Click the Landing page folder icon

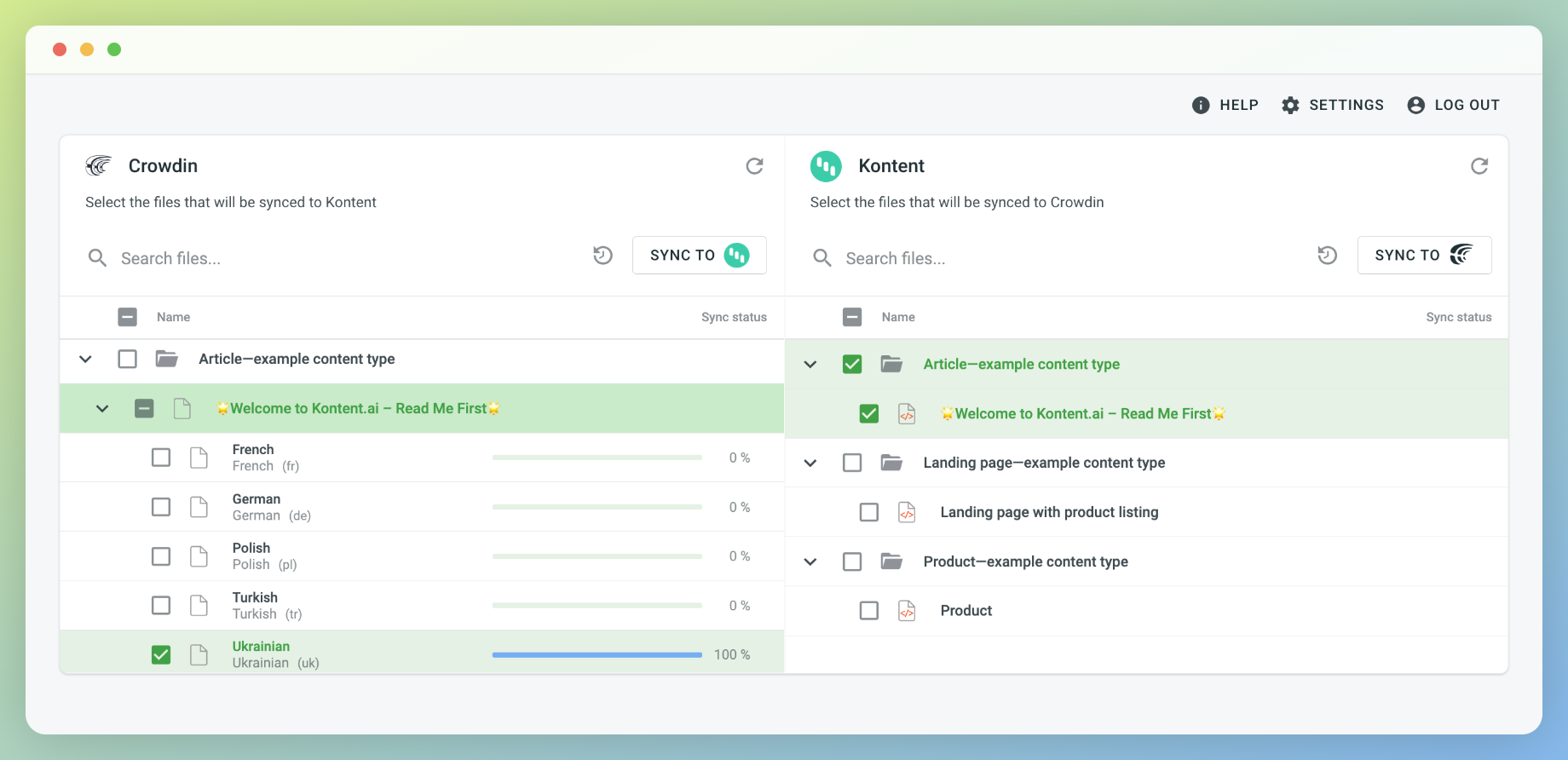[x=891, y=463]
